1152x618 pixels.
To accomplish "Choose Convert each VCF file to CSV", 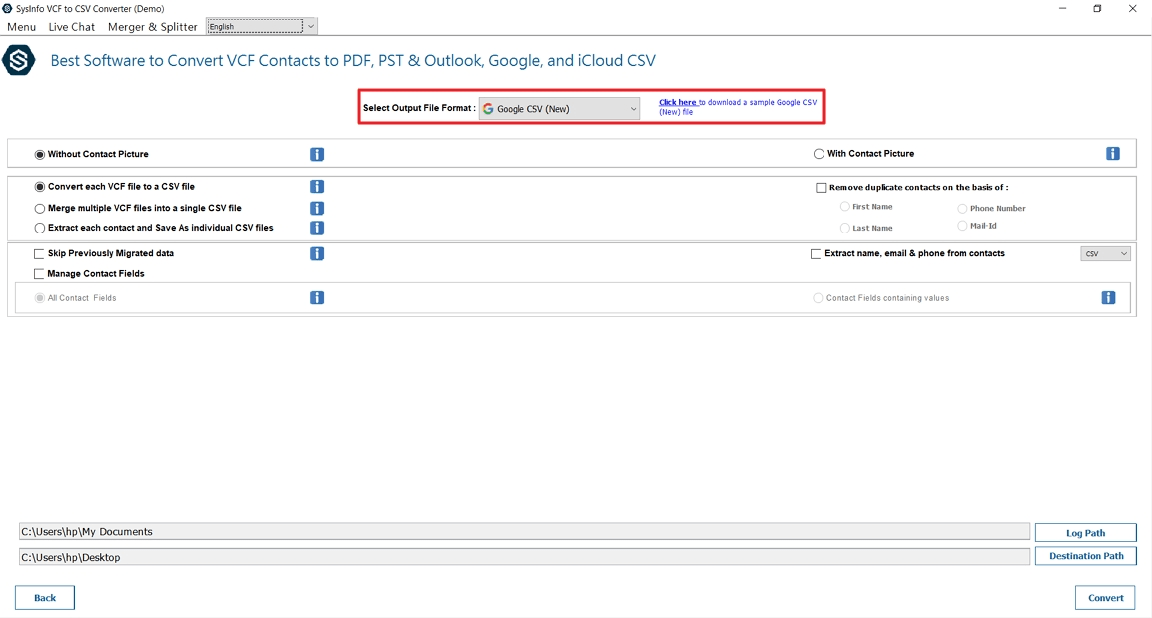I will [40, 187].
